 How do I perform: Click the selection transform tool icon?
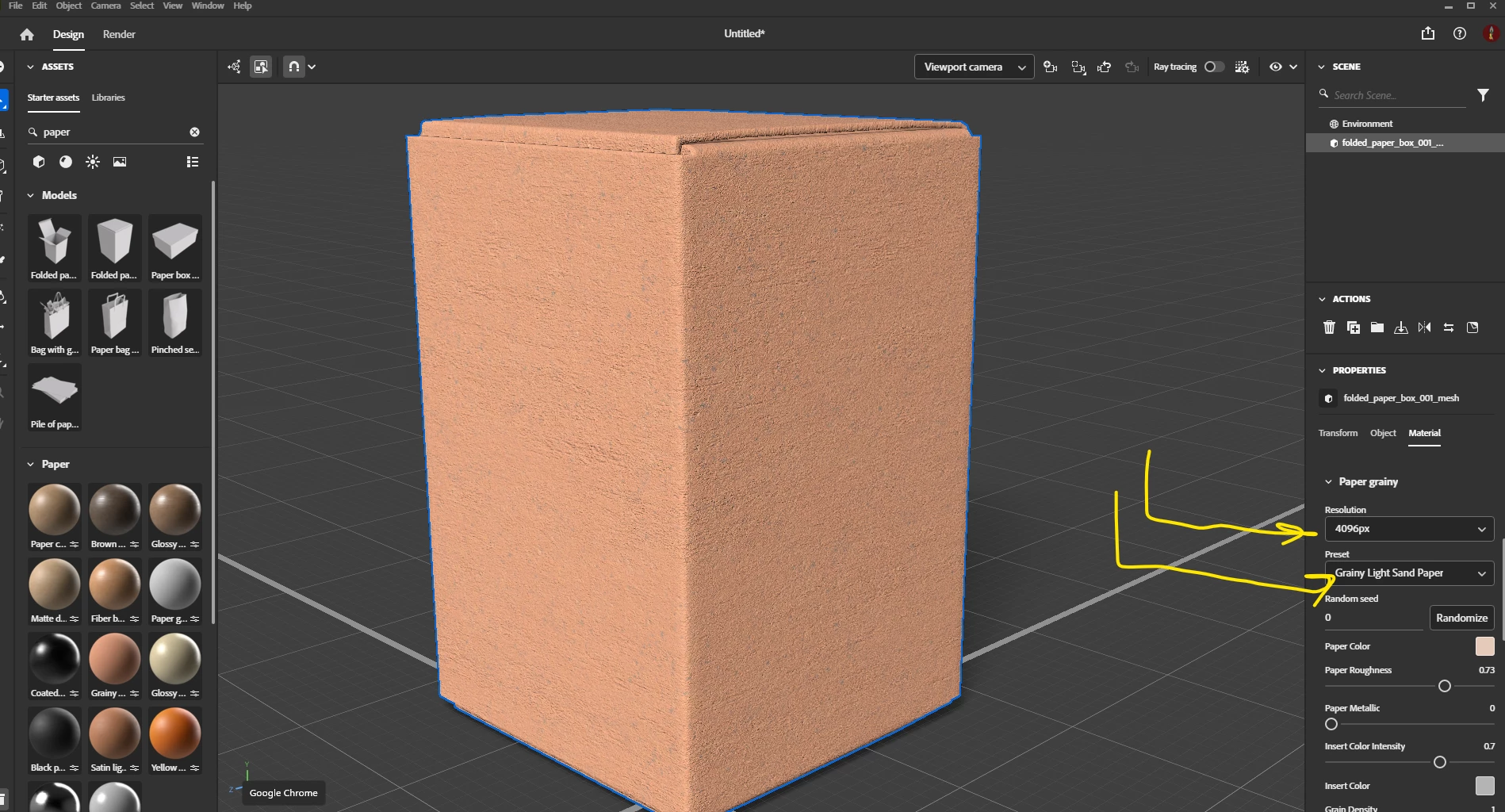tap(234, 67)
